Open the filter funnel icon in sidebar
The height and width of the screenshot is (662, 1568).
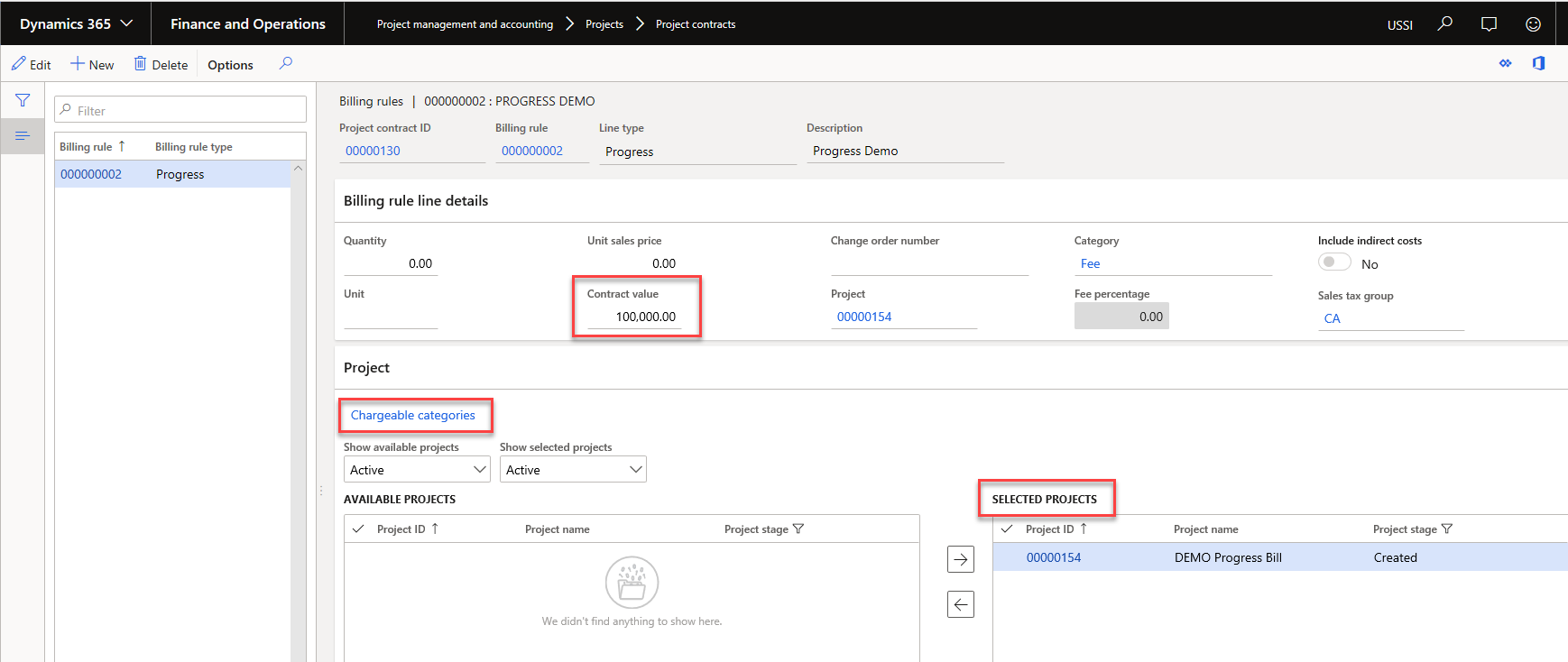(23, 100)
